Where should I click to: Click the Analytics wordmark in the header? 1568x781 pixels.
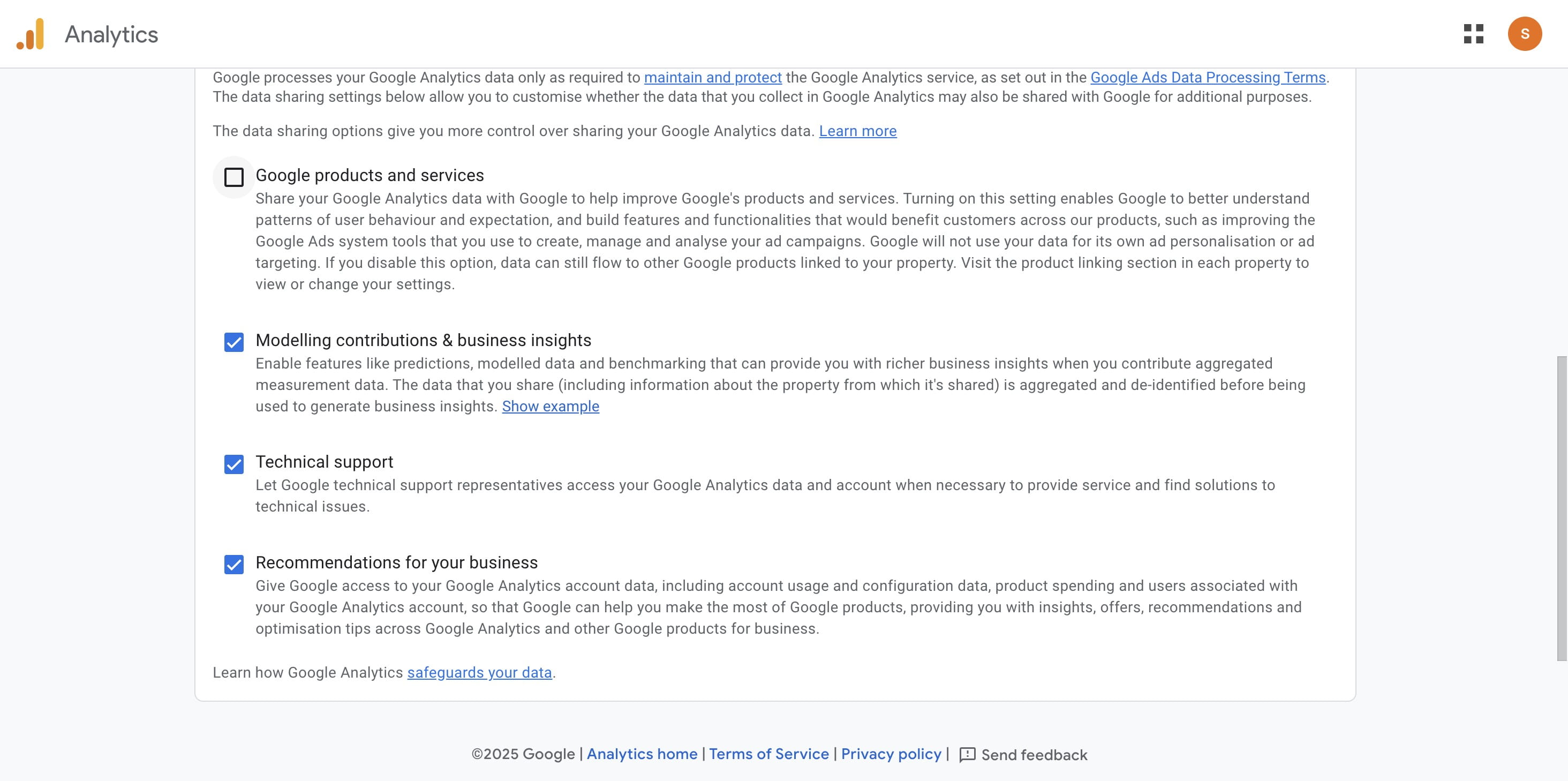(111, 34)
